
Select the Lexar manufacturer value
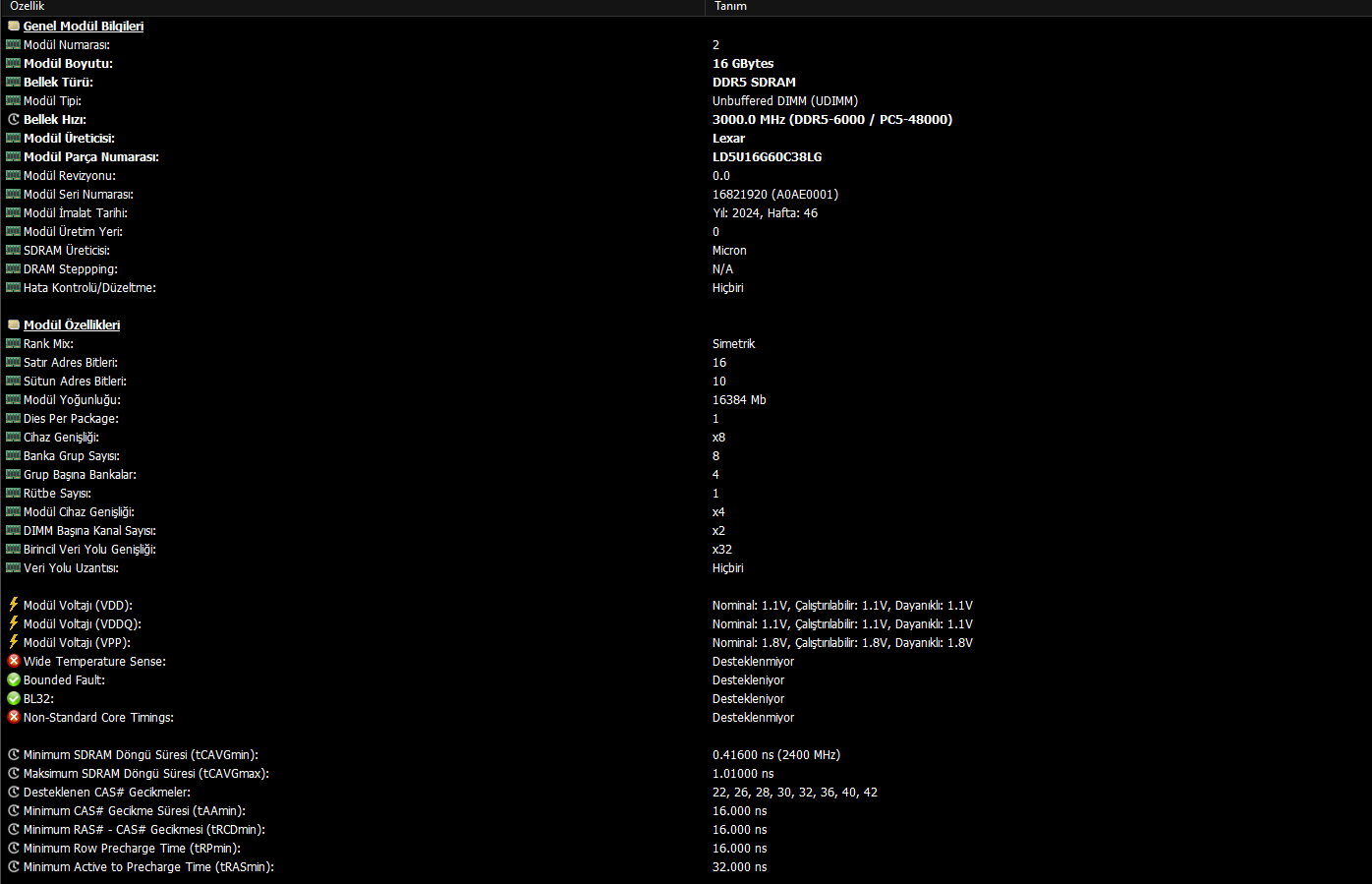click(x=728, y=139)
